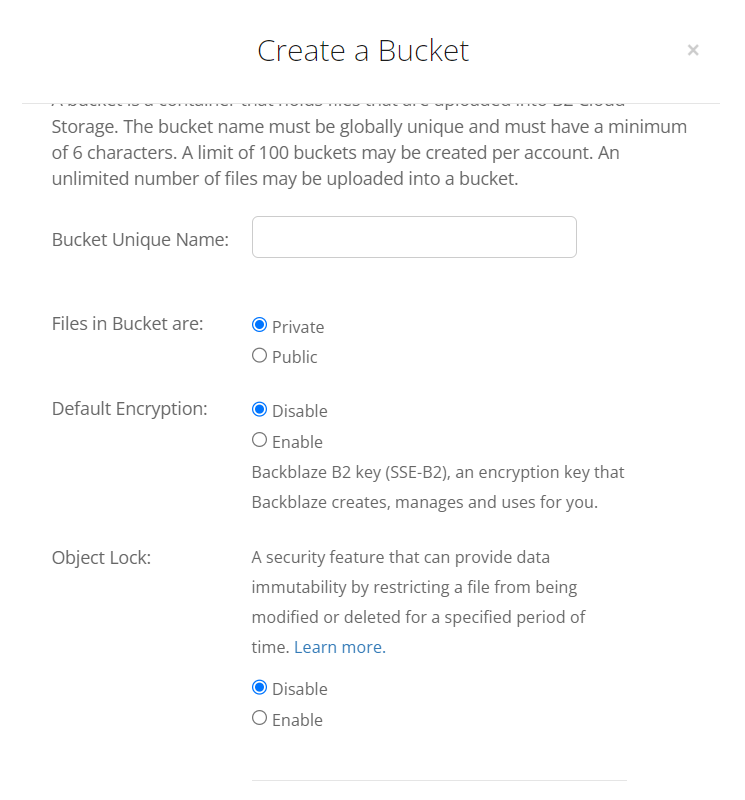This screenshot has height=800, width=745.
Task: Select Public for files in bucket
Action: point(260,355)
